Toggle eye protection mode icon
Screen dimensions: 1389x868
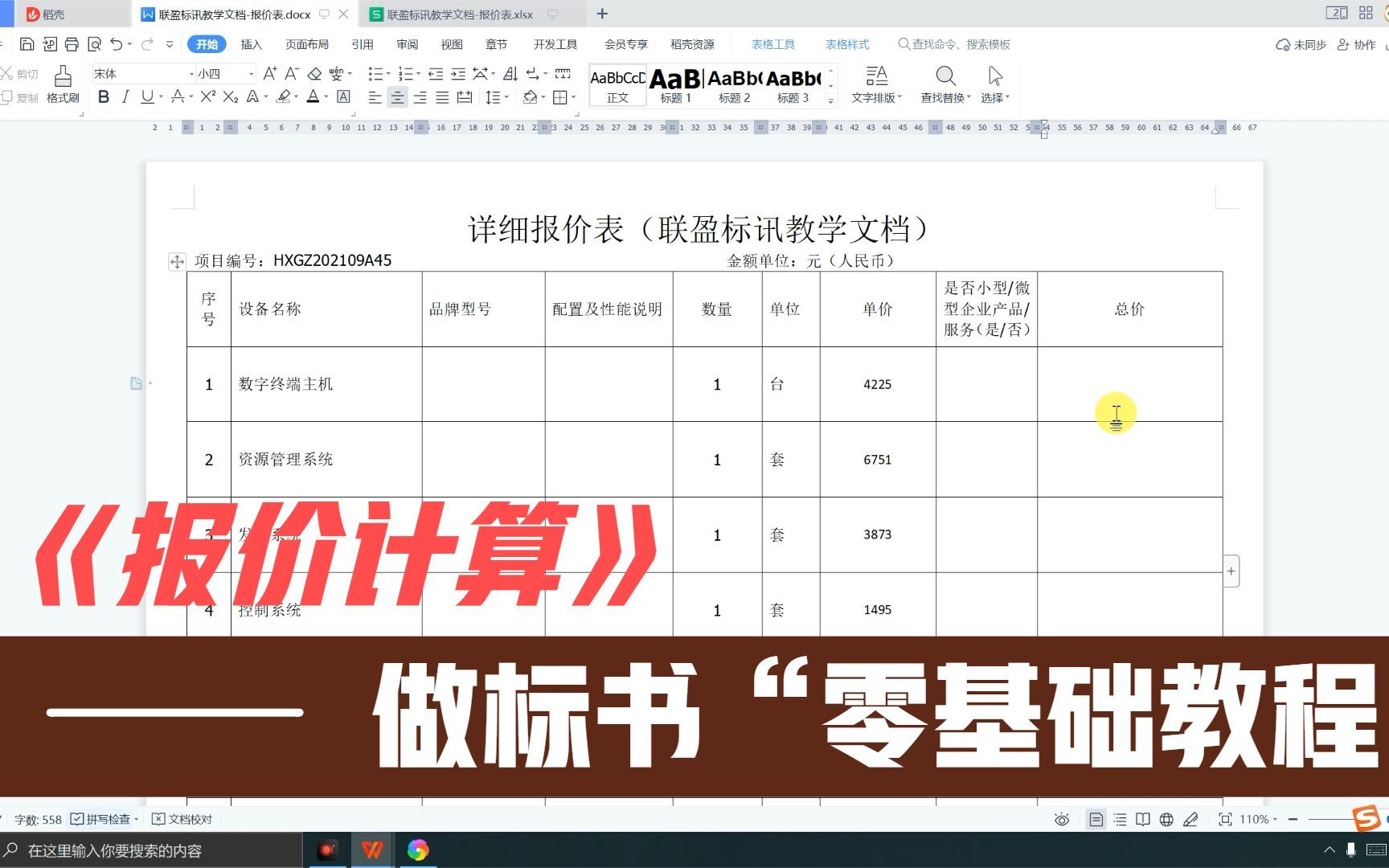click(x=1062, y=820)
